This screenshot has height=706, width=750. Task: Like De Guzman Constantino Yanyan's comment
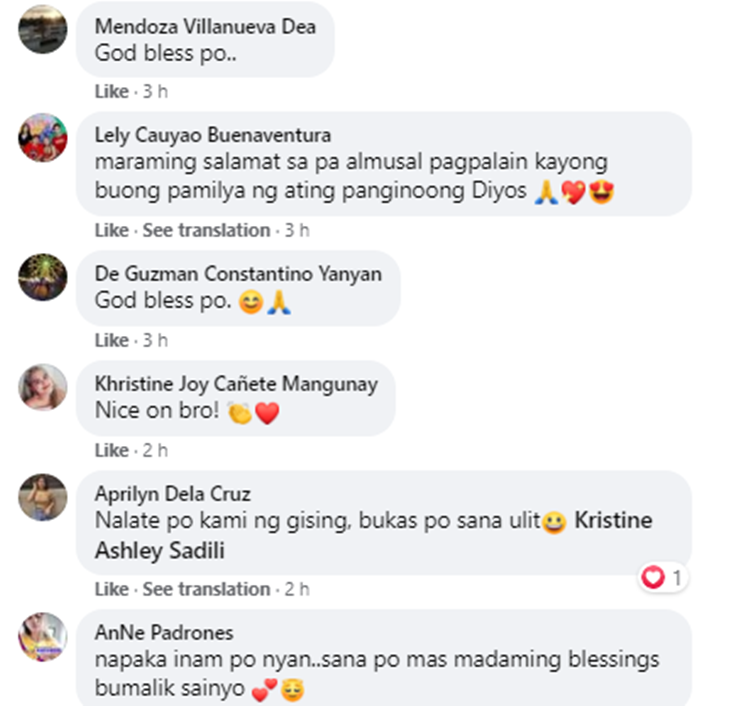(x=112, y=340)
